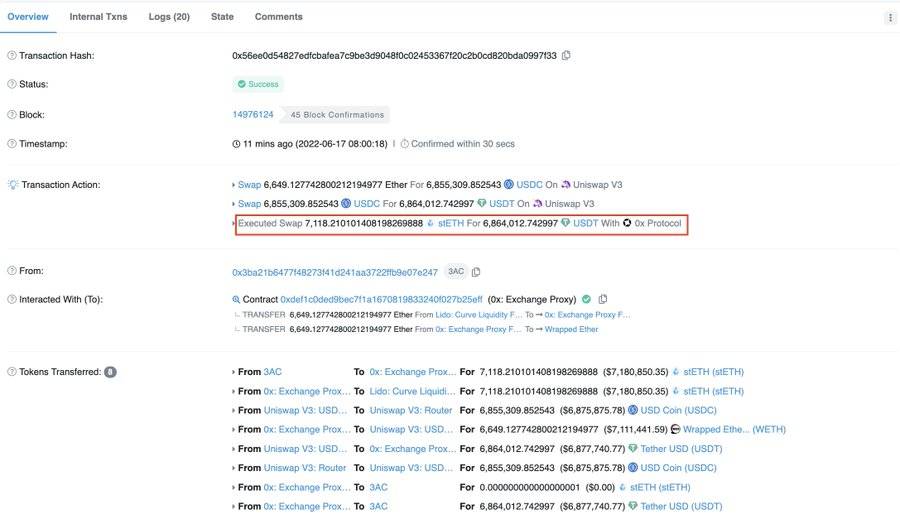Click the stETH icon in Executed Swap line

(x=430, y=223)
